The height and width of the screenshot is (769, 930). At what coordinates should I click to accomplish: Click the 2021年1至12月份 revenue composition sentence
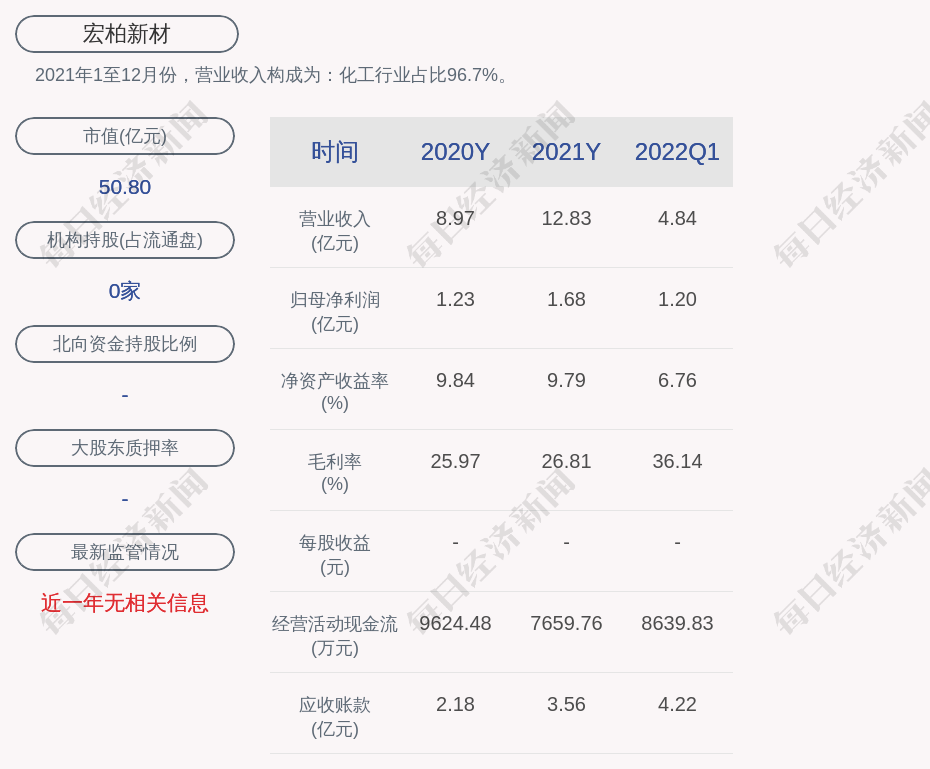272,75
